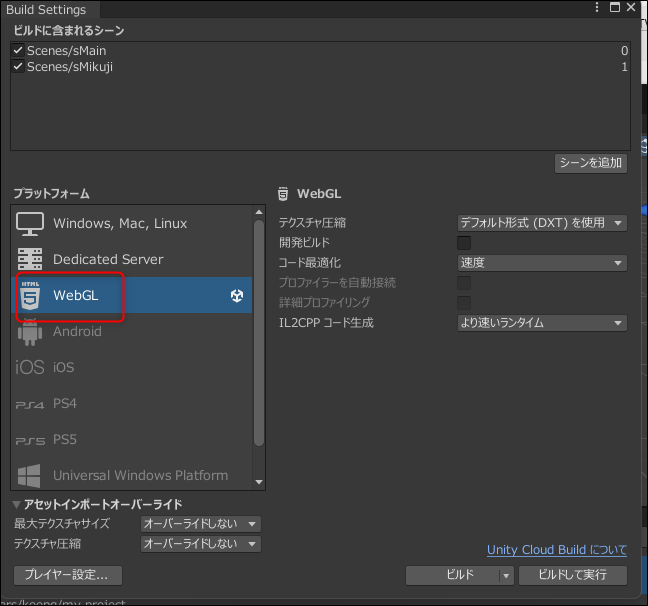Open プレイヤー設定...

pyautogui.click(x=68, y=575)
